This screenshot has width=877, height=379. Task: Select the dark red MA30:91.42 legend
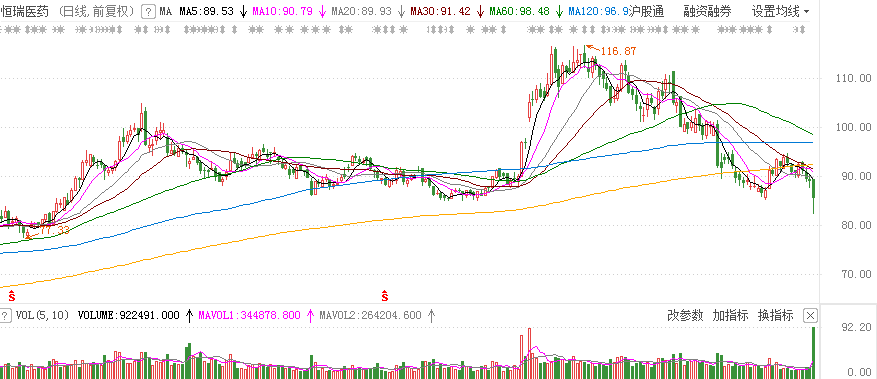point(440,11)
